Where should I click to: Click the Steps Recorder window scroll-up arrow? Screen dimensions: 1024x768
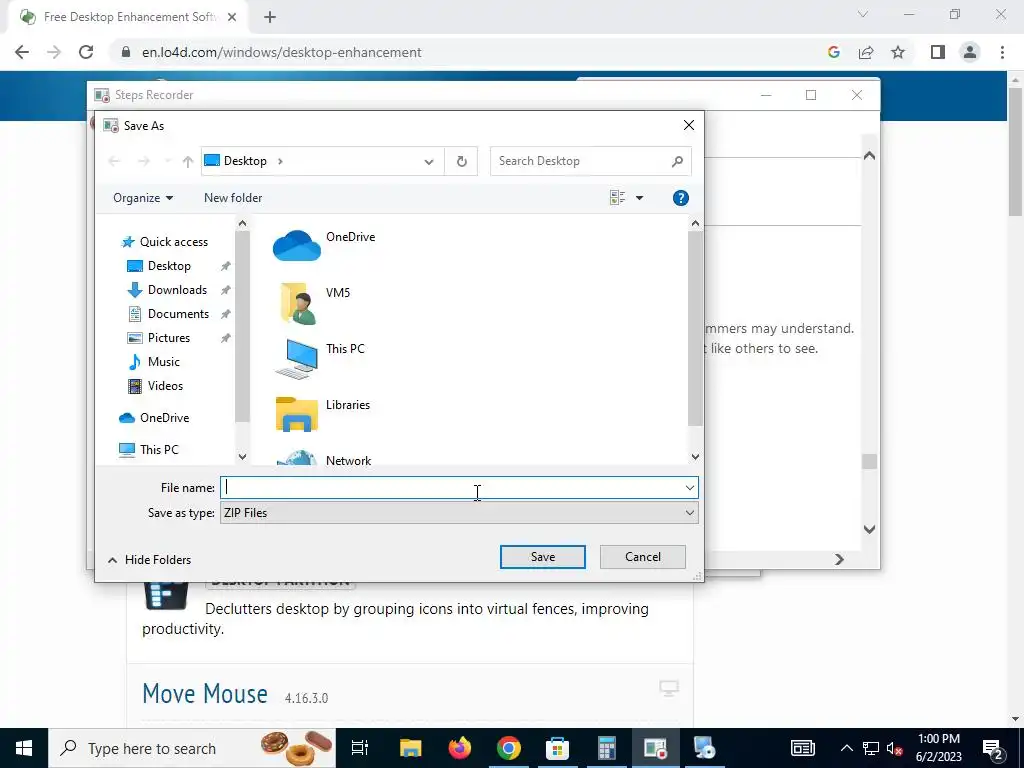869,155
